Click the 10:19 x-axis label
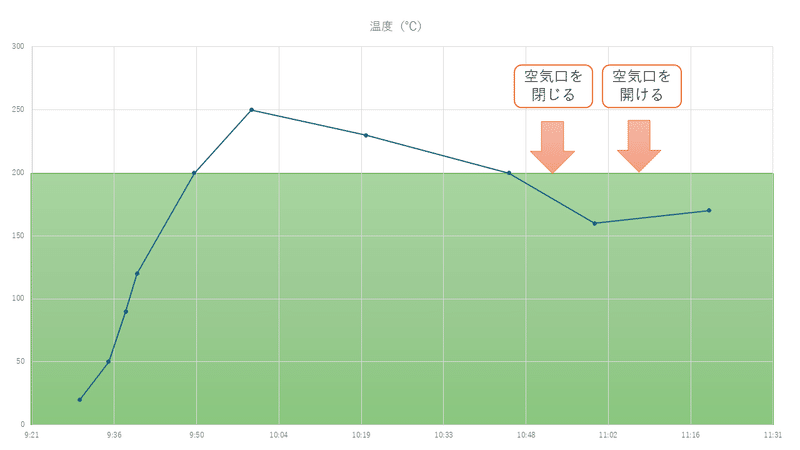Image resolution: width=800 pixels, height=450 pixels. pyautogui.click(x=361, y=435)
